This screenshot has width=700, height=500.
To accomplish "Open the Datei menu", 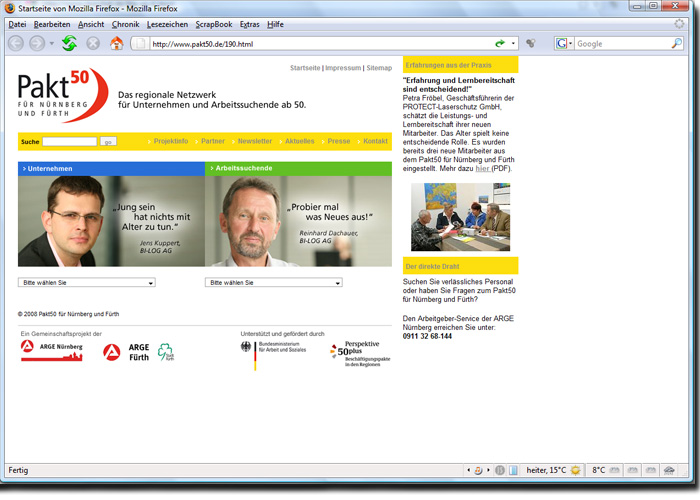I will [x=17, y=24].
